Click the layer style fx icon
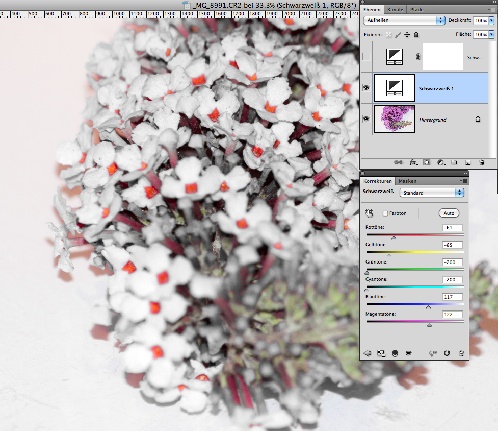 pyautogui.click(x=413, y=162)
